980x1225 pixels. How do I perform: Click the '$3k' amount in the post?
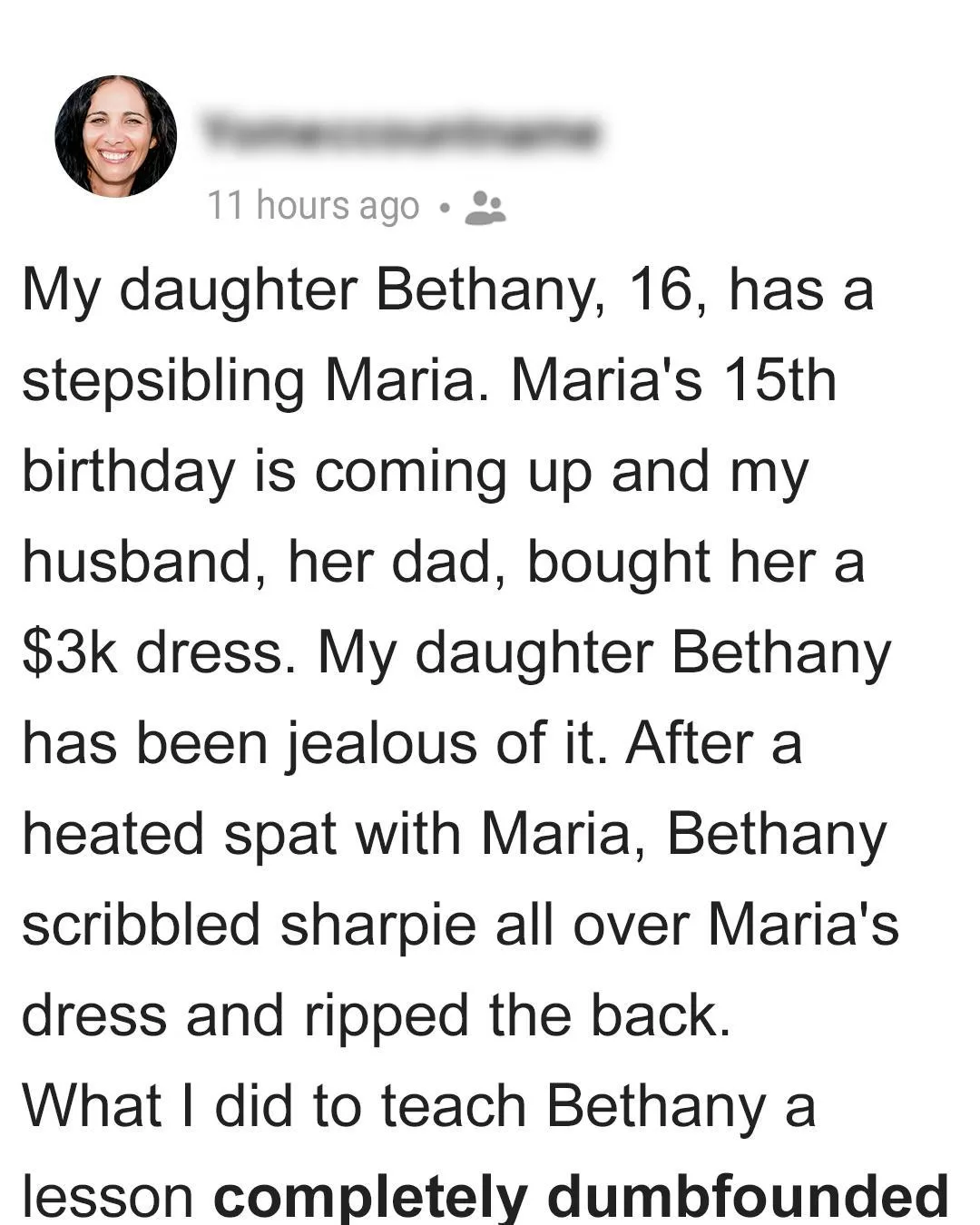coord(70,653)
